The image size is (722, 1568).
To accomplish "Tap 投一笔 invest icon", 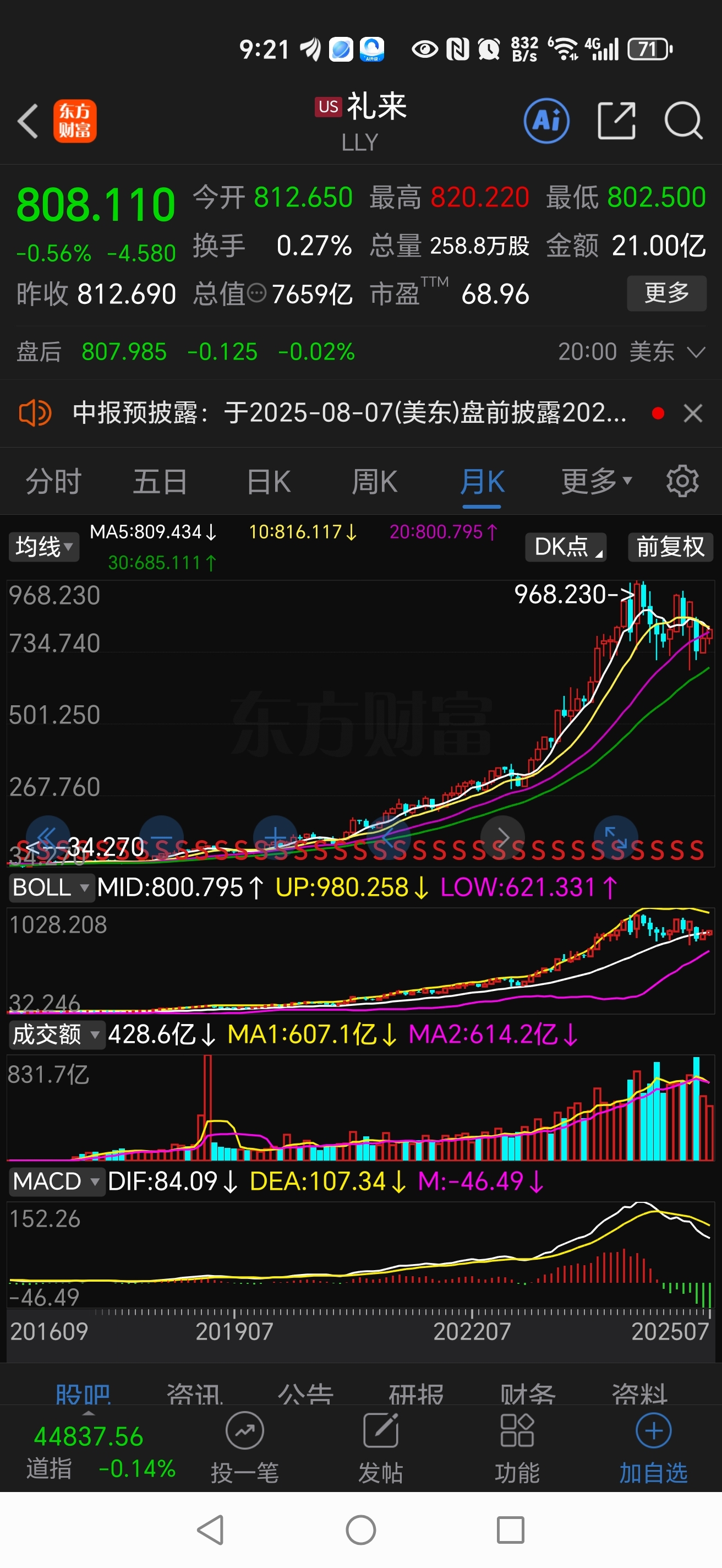I will tap(244, 1430).
